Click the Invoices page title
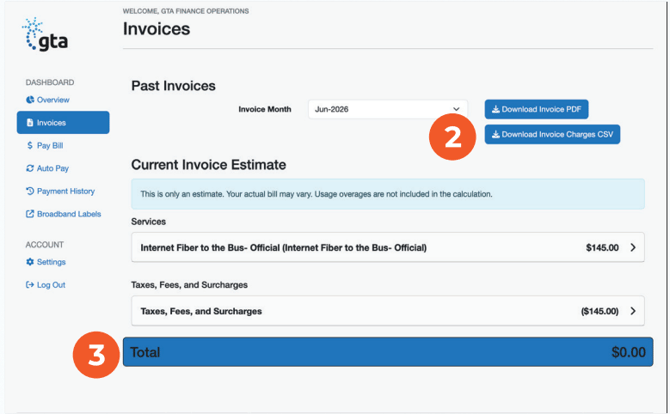670x414 pixels. (x=156, y=29)
